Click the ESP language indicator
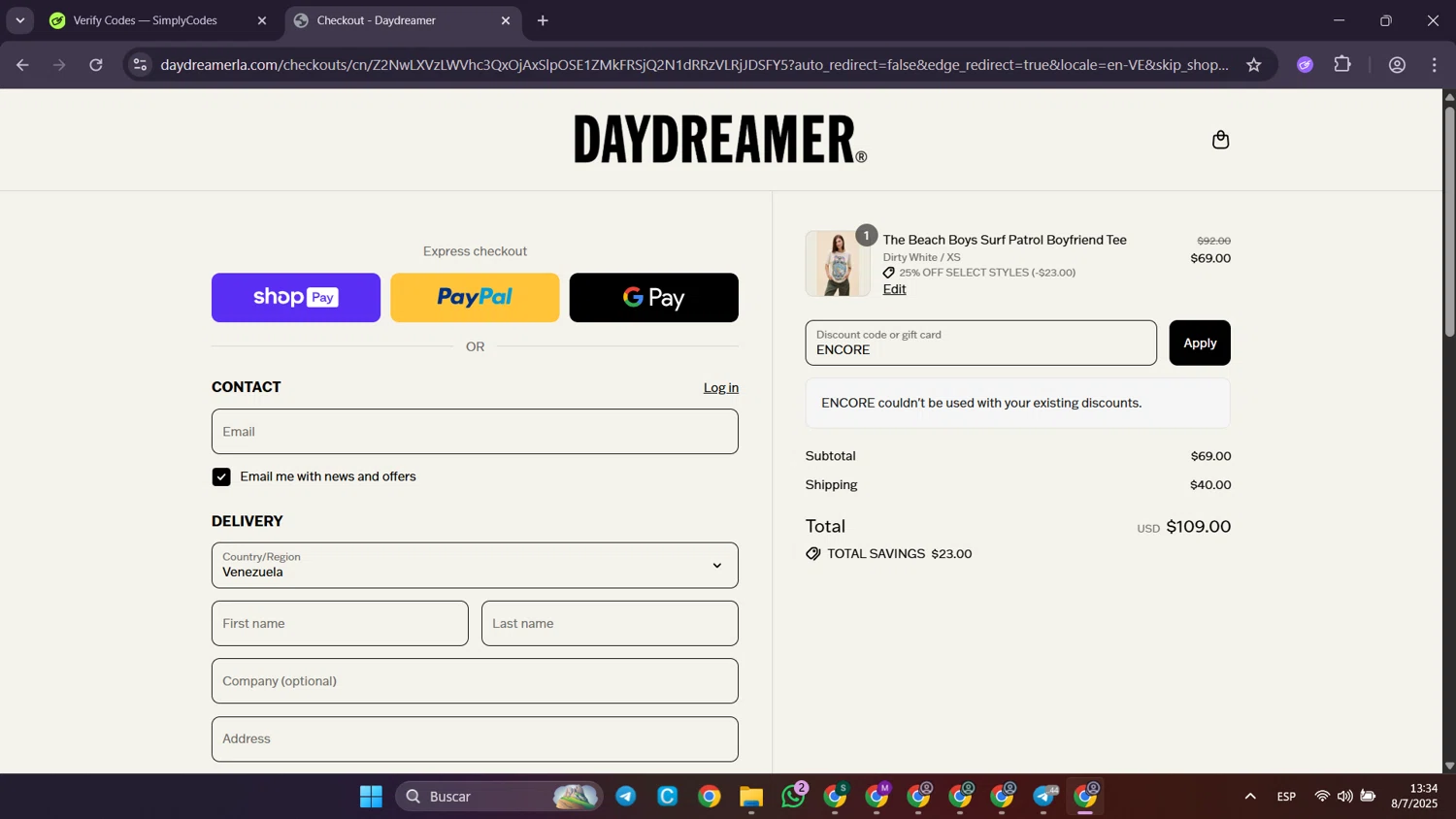Viewport: 1456px width, 819px height. pos(1286,797)
